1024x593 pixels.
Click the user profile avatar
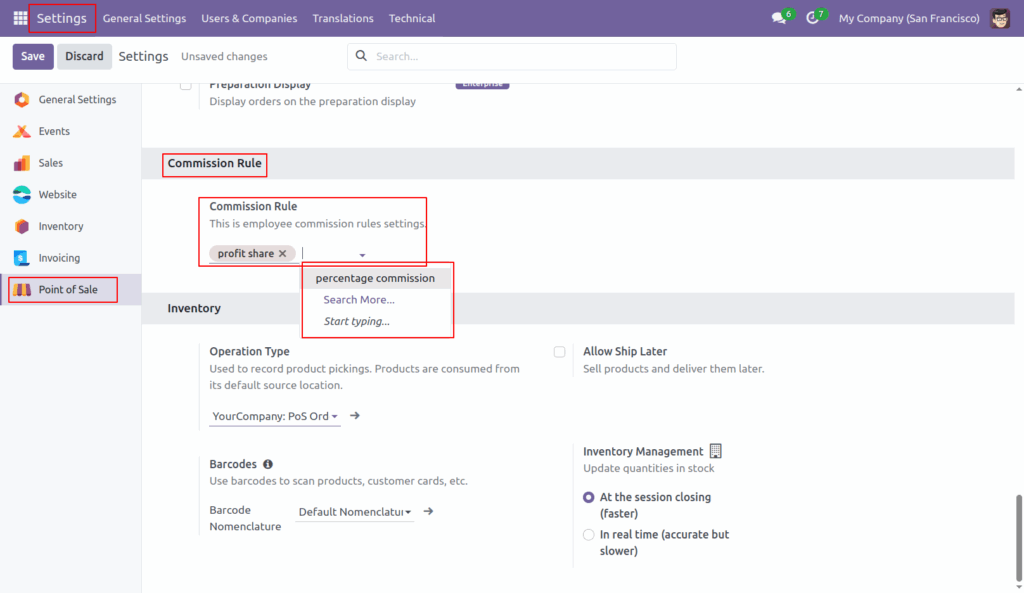pos(999,18)
